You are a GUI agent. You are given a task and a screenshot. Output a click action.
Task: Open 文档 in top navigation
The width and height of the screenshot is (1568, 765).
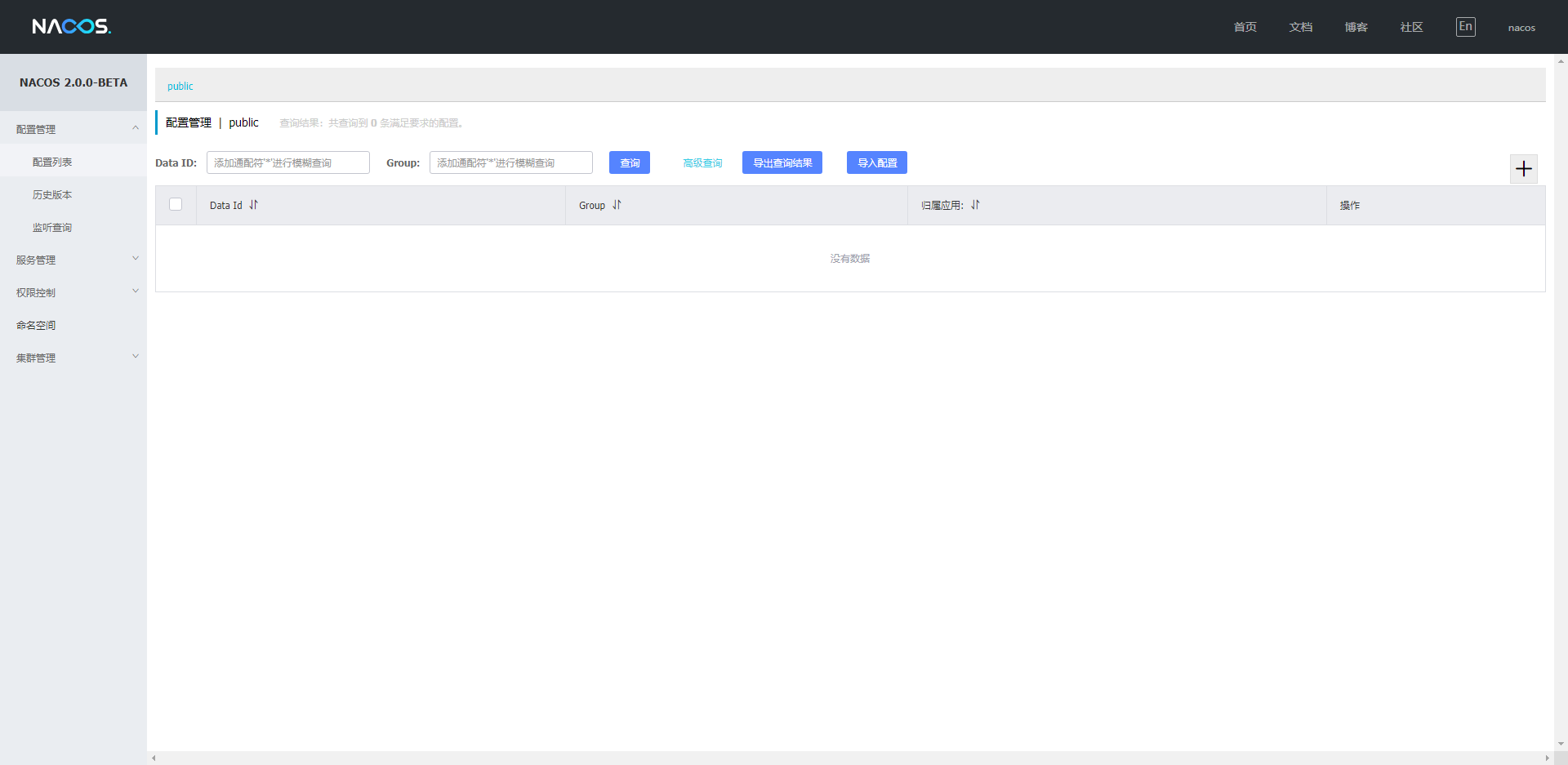pyautogui.click(x=1300, y=27)
